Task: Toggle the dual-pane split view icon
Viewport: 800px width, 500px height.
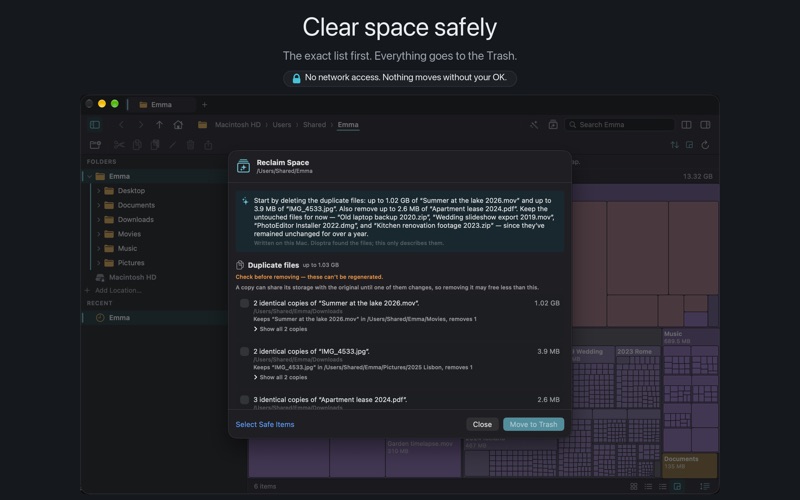Action: pyautogui.click(x=686, y=124)
